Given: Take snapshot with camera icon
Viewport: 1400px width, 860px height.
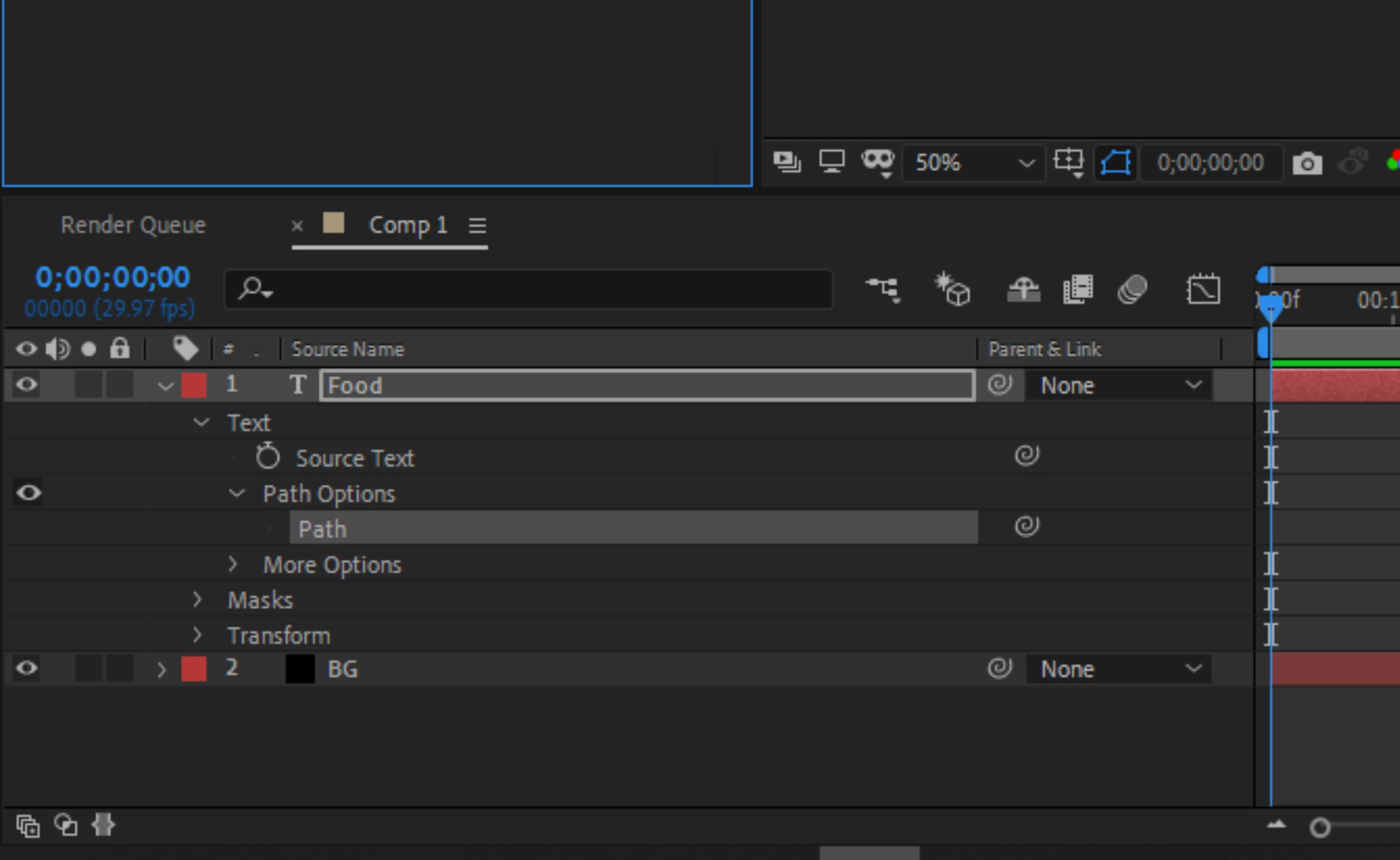Looking at the screenshot, I should click(x=1307, y=164).
